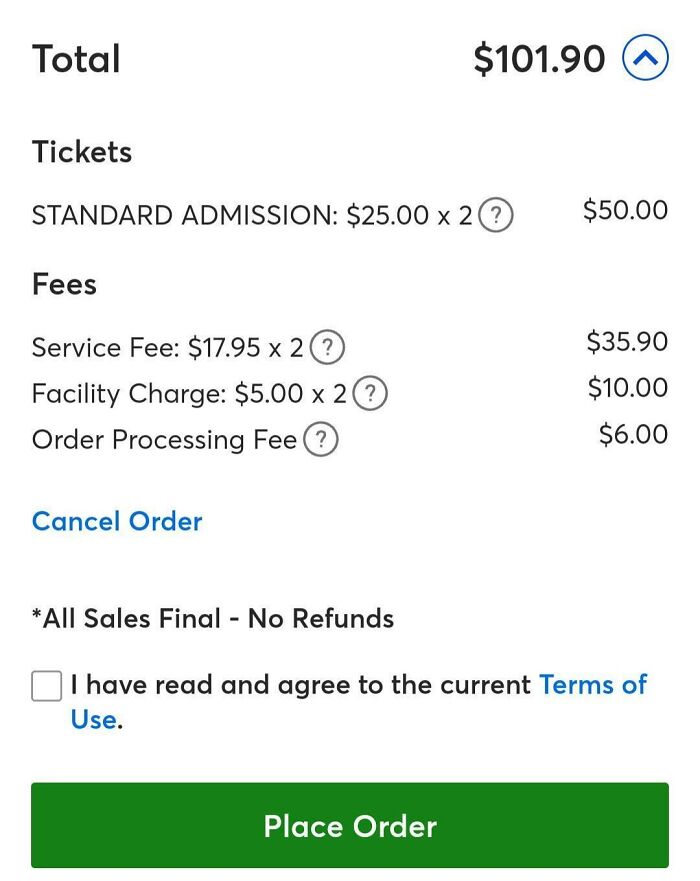700x881 pixels.
Task: Click the All Sales Final disclaimer text
Action: 213,618
